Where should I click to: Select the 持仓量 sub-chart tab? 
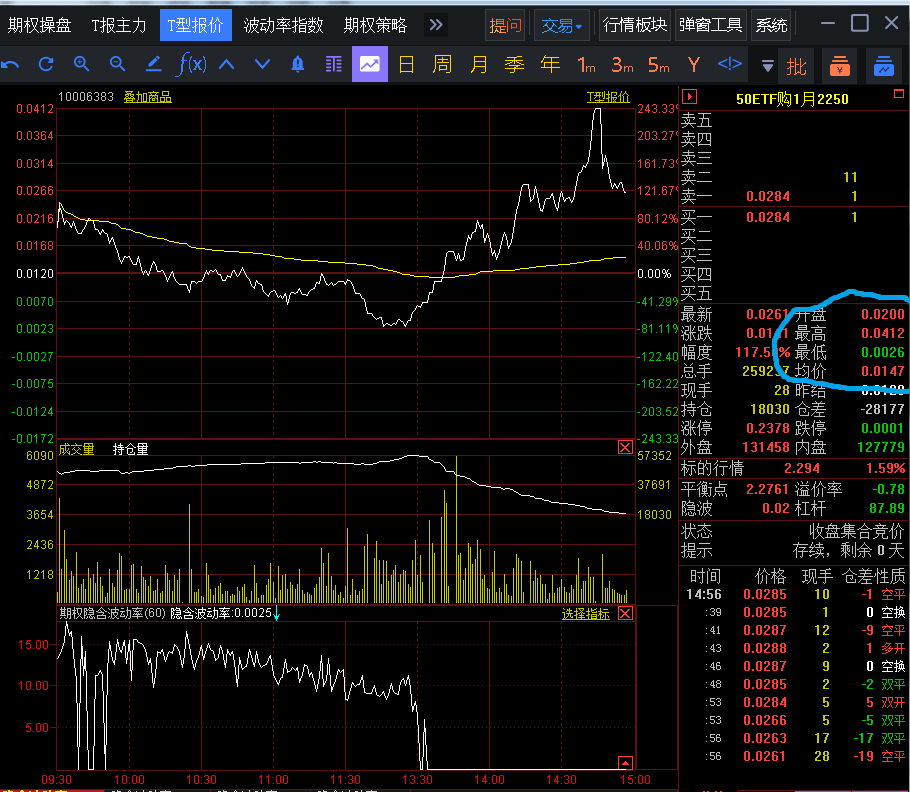[131, 449]
